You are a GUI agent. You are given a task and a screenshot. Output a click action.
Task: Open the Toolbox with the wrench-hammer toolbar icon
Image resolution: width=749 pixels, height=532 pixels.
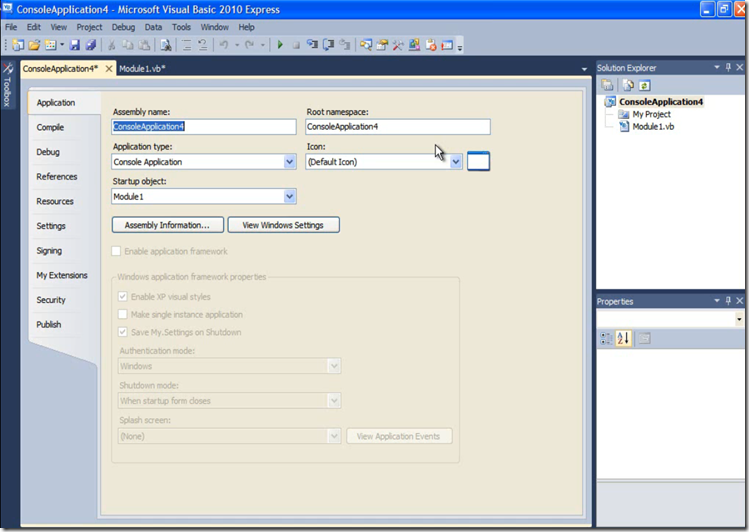398,45
